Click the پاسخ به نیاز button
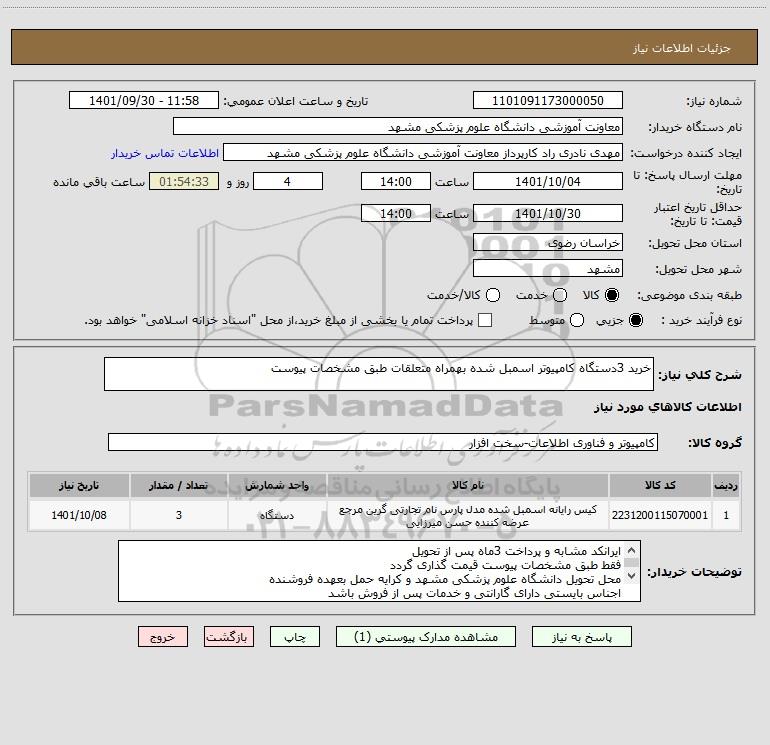 (x=582, y=637)
